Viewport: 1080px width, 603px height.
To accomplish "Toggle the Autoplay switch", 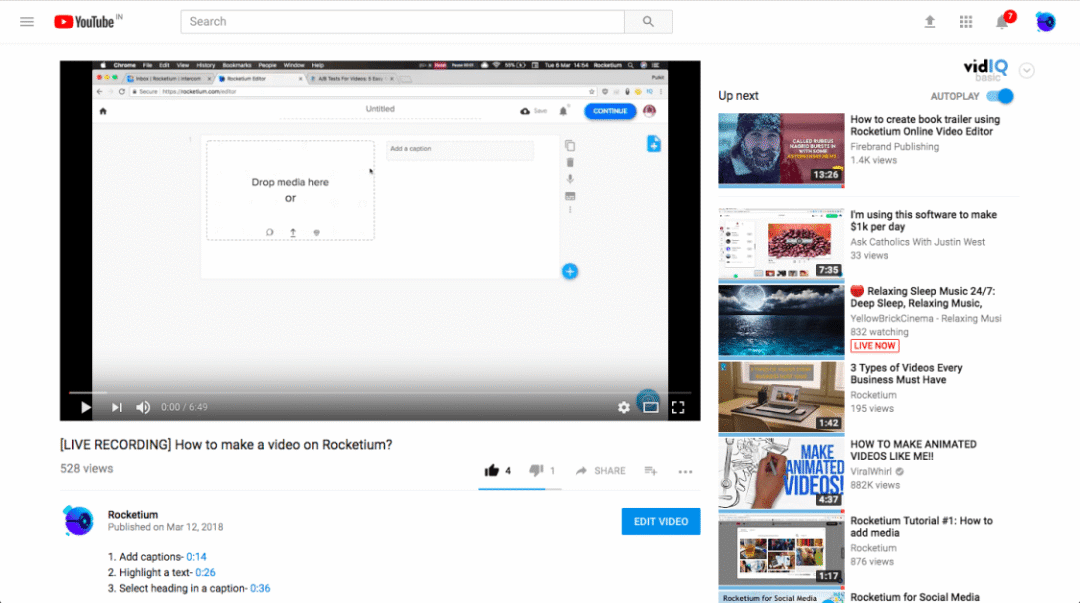I will point(999,96).
